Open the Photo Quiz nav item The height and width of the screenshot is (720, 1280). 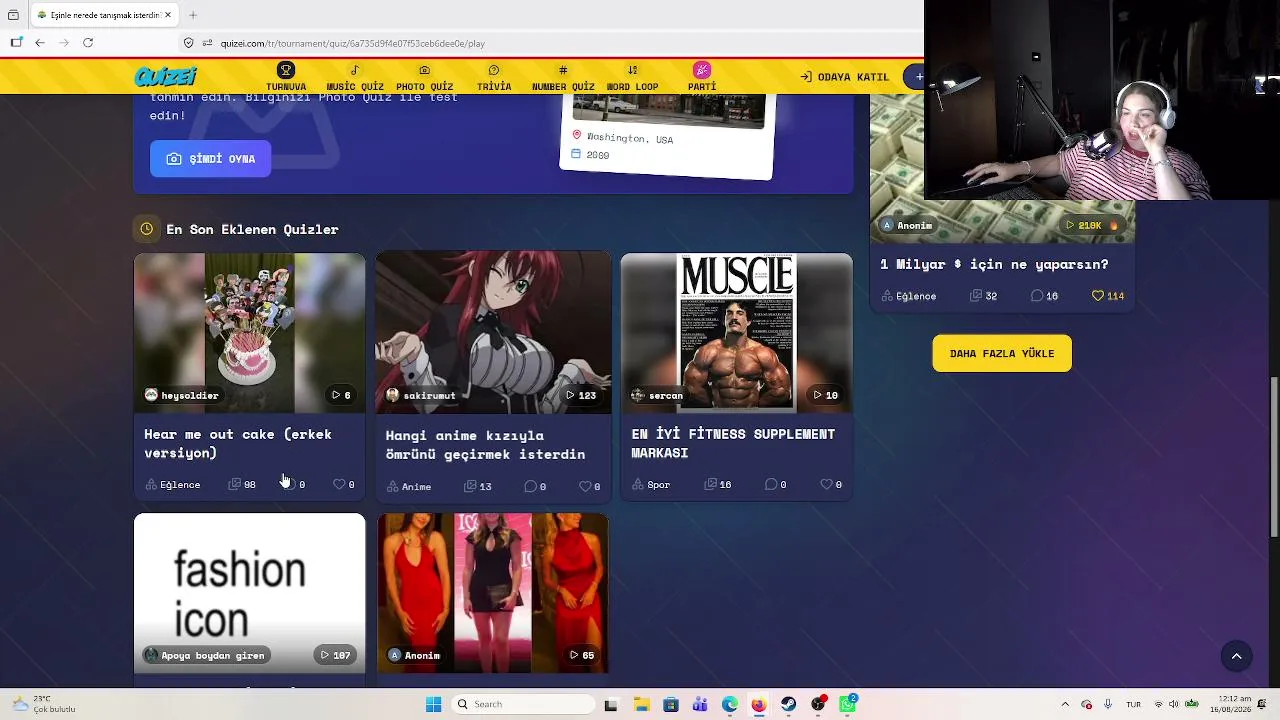tap(424, 77)
